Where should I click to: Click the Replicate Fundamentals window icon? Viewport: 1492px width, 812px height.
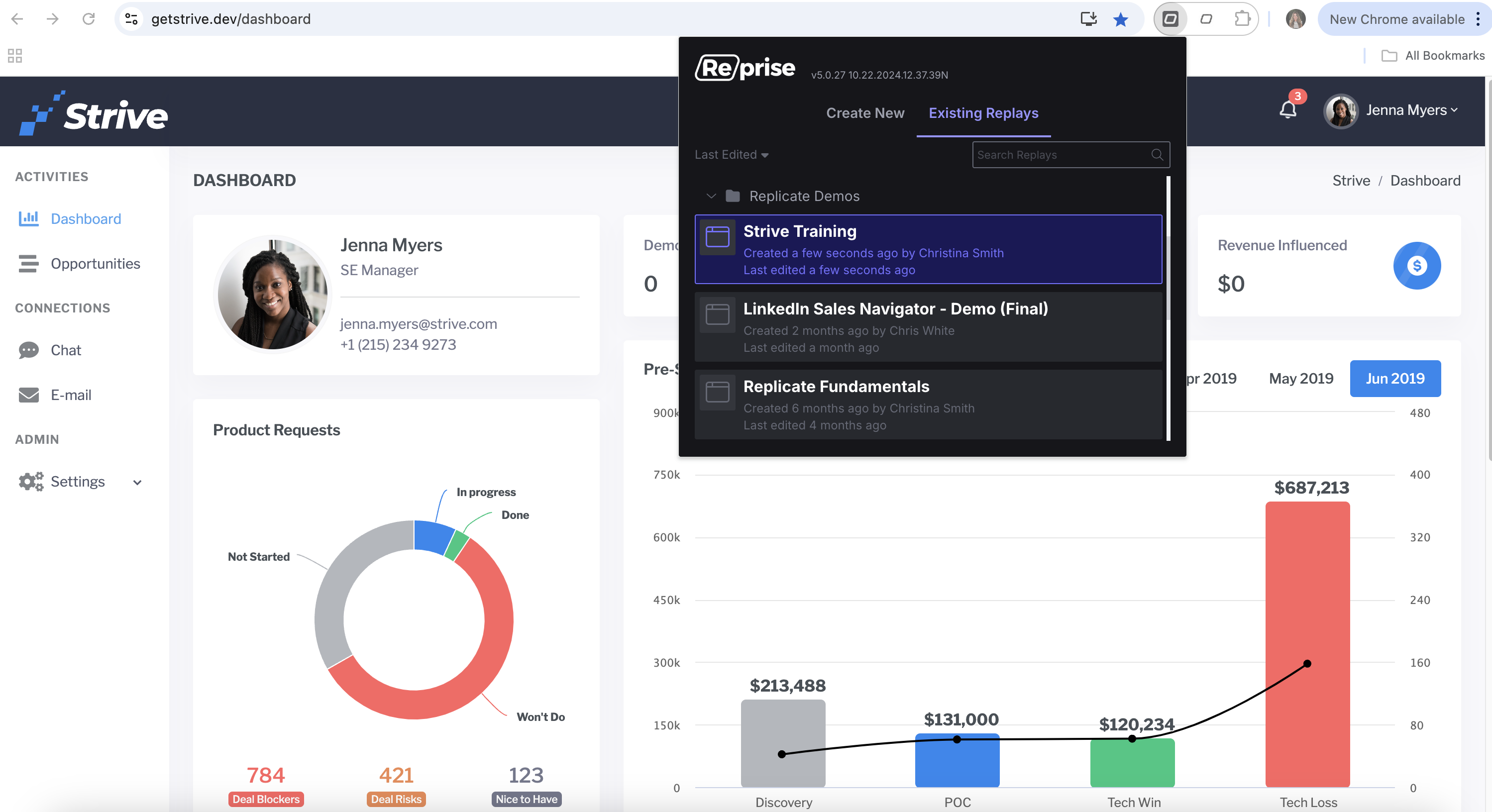pos(717,392)
